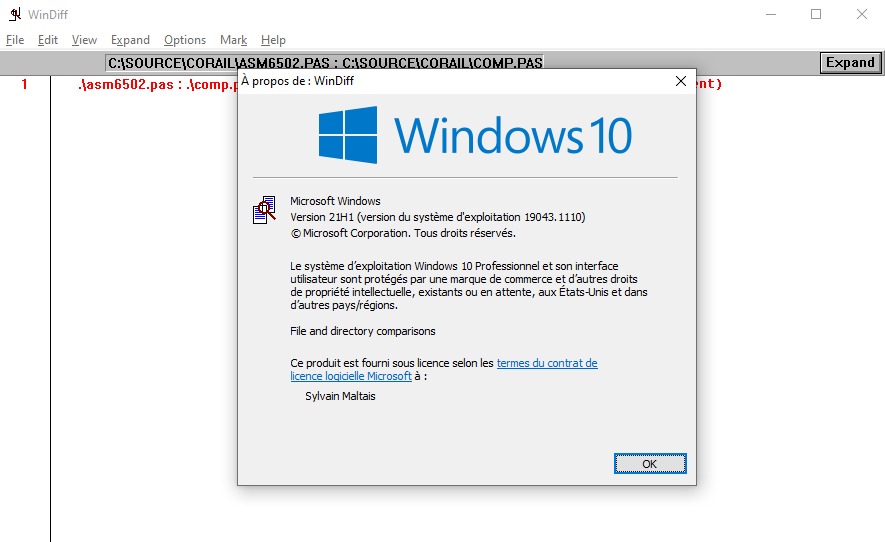
Task: Open the Help menu
Action: tap(273, 40)
